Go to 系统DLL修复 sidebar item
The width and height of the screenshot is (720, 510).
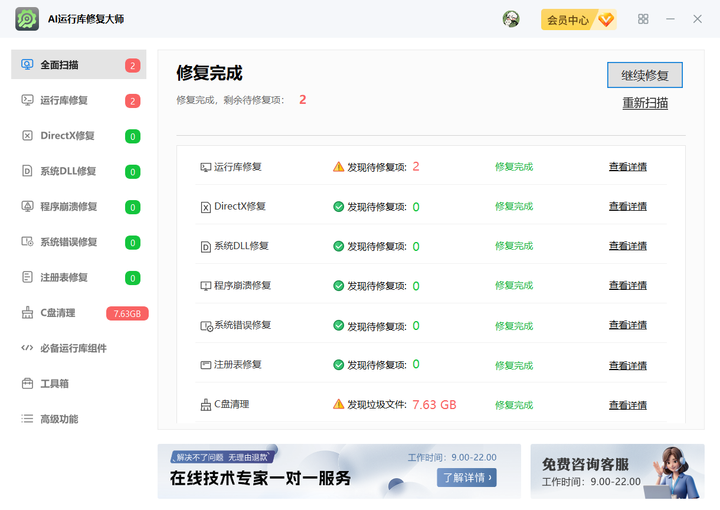pyautogui.click(x=79, y=171)
